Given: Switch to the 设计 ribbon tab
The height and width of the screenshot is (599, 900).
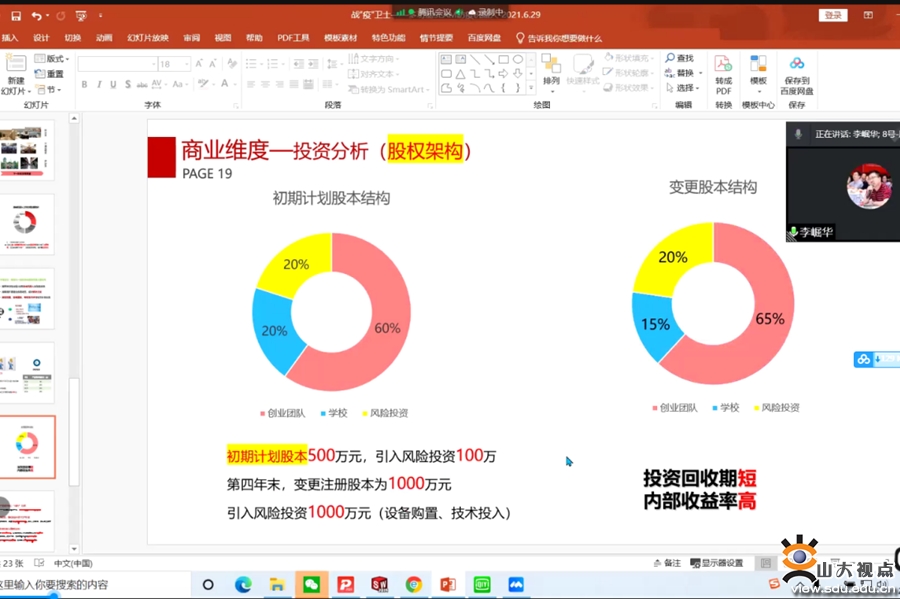Looking at the screenshot, I should (x=41, y=38).
